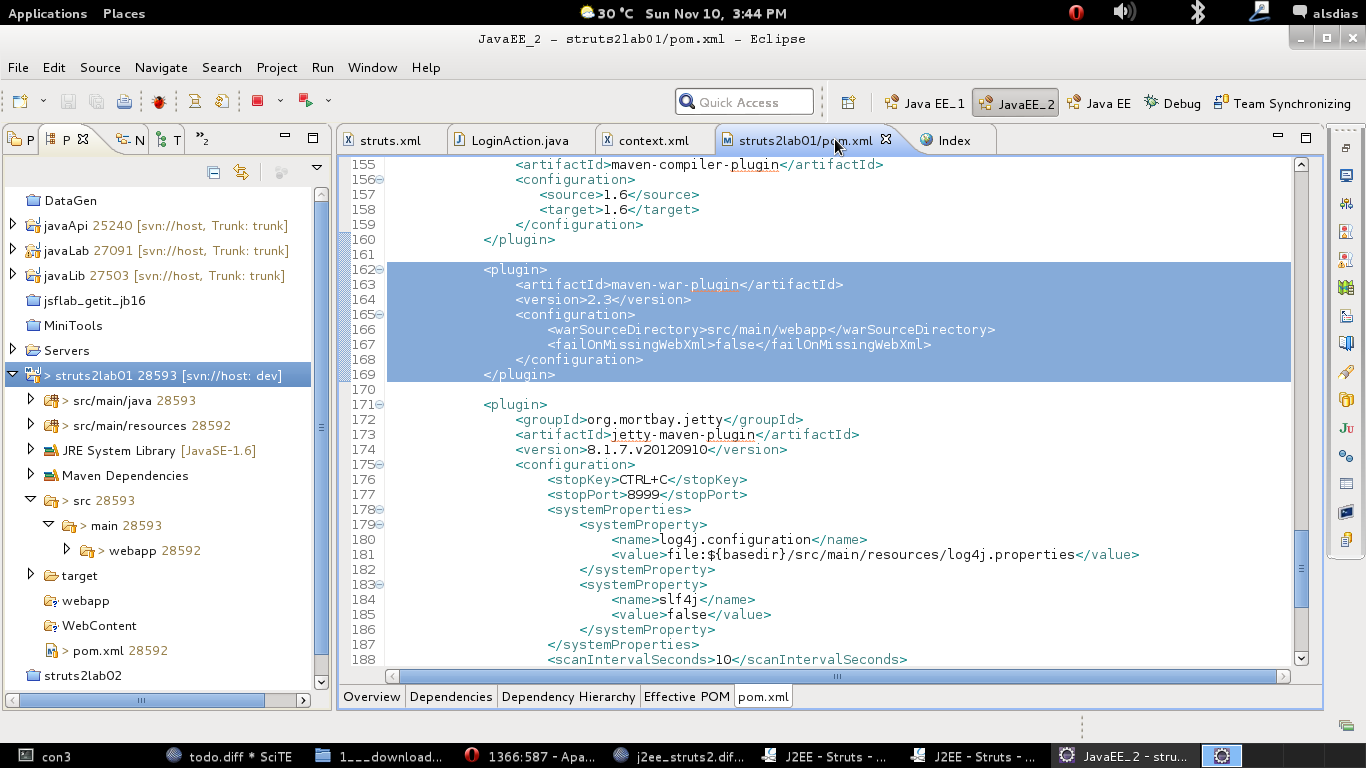Switch to the Effective POM tab

click(x=686, y=697)
